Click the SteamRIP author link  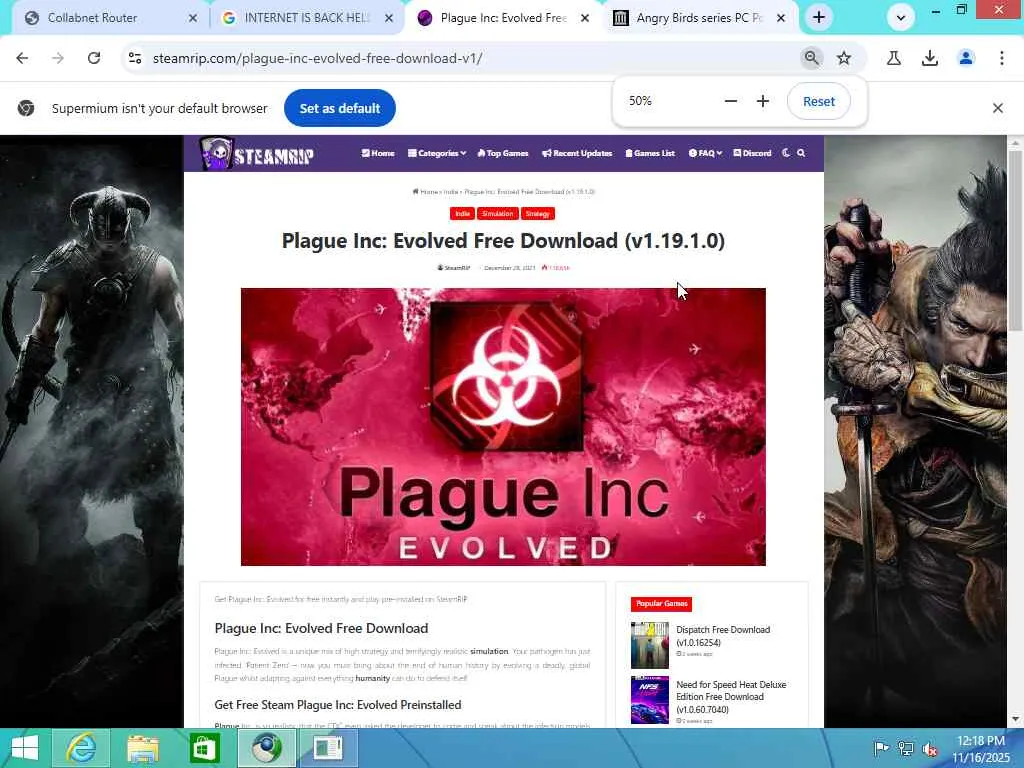[x=454, y=268]
